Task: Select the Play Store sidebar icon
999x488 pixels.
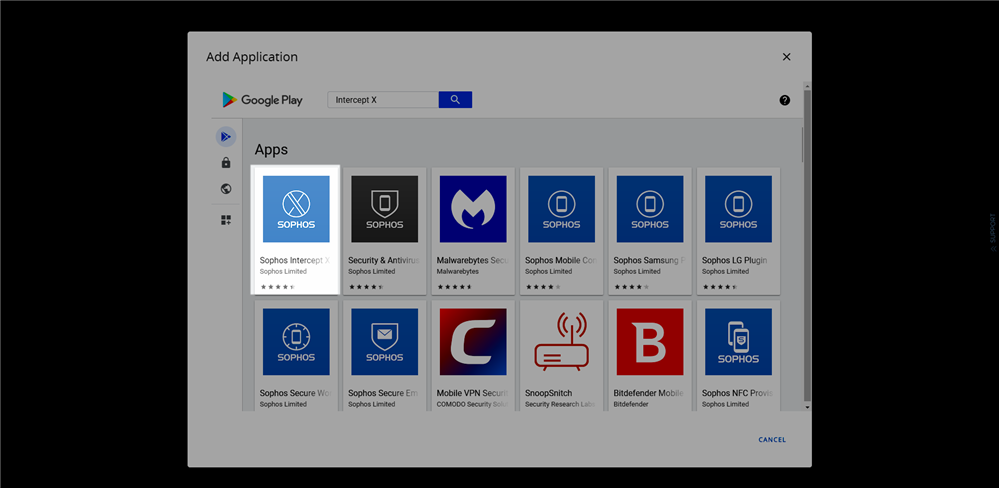Action: click(x=226, y=136)
